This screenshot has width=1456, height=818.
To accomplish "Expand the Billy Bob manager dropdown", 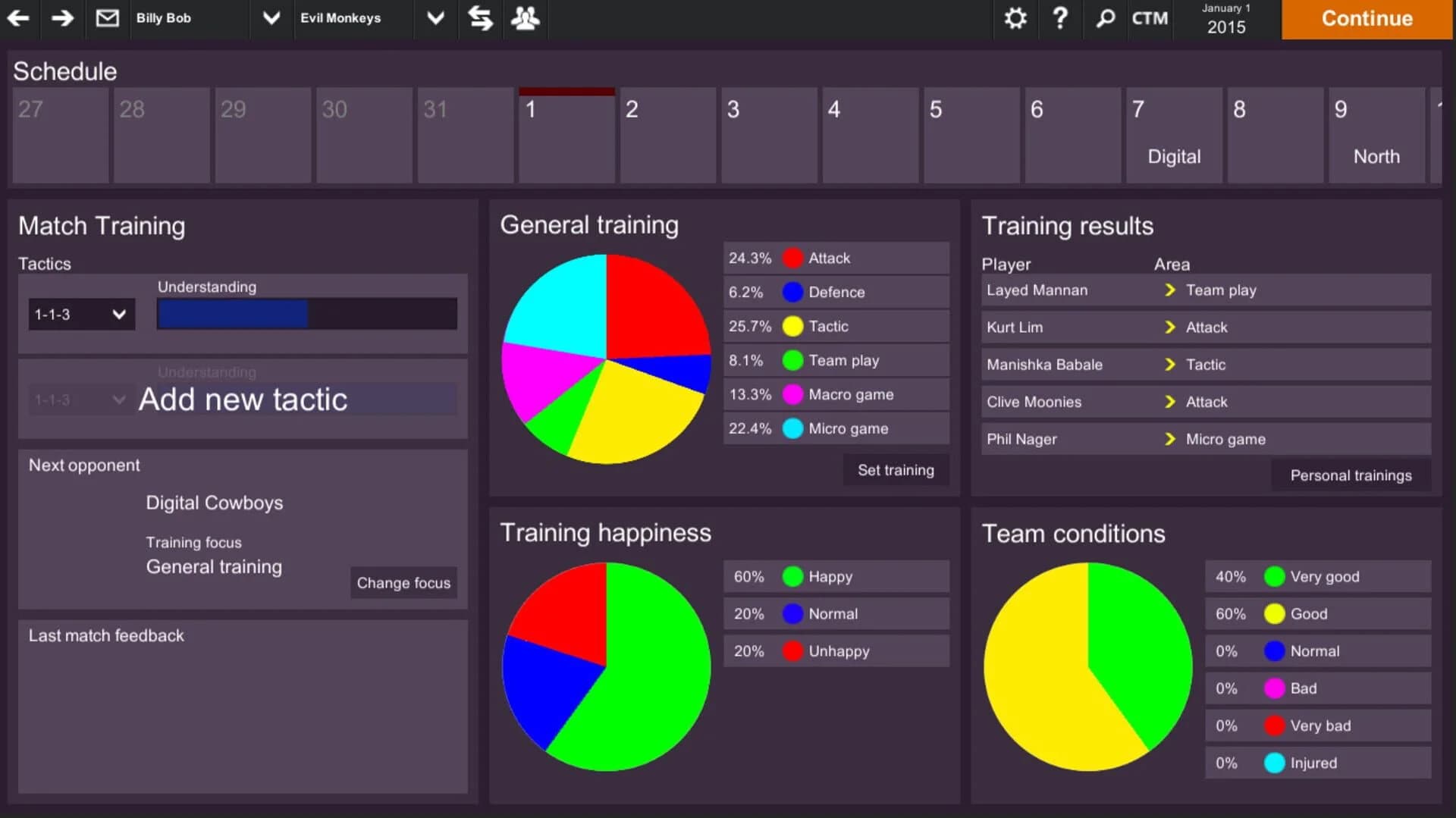I will point(271,18).
